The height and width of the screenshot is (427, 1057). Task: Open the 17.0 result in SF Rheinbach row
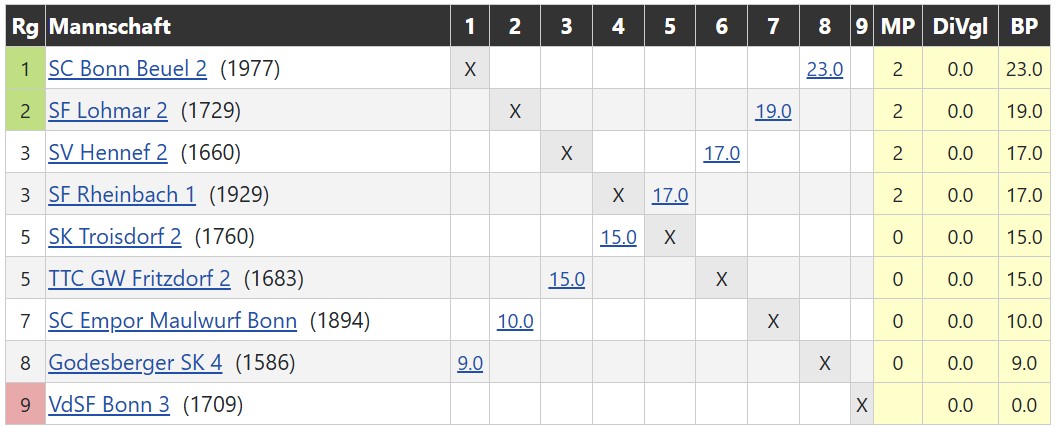[670, 195]
